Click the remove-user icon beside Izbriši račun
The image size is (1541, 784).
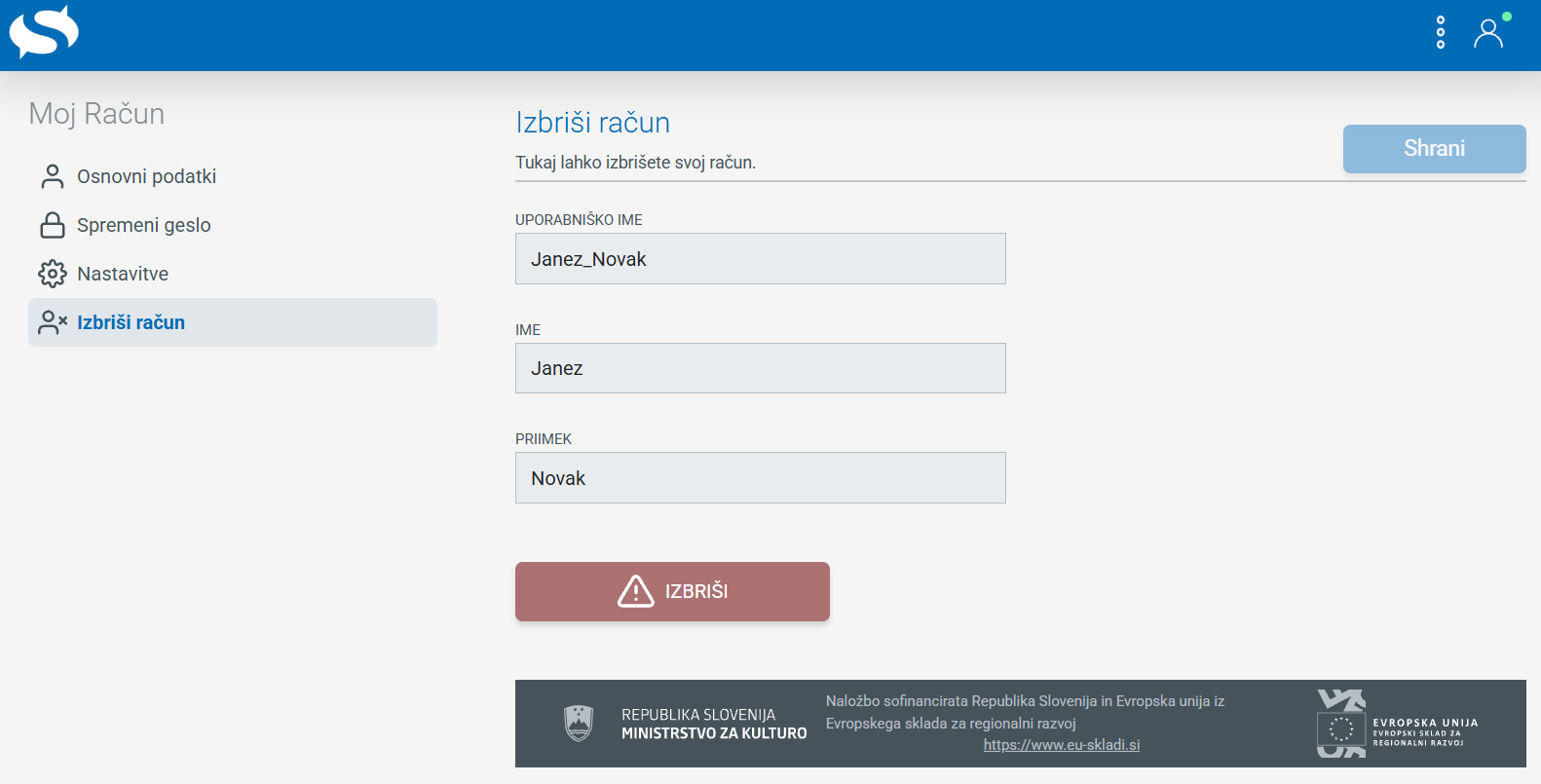point(53,322)
